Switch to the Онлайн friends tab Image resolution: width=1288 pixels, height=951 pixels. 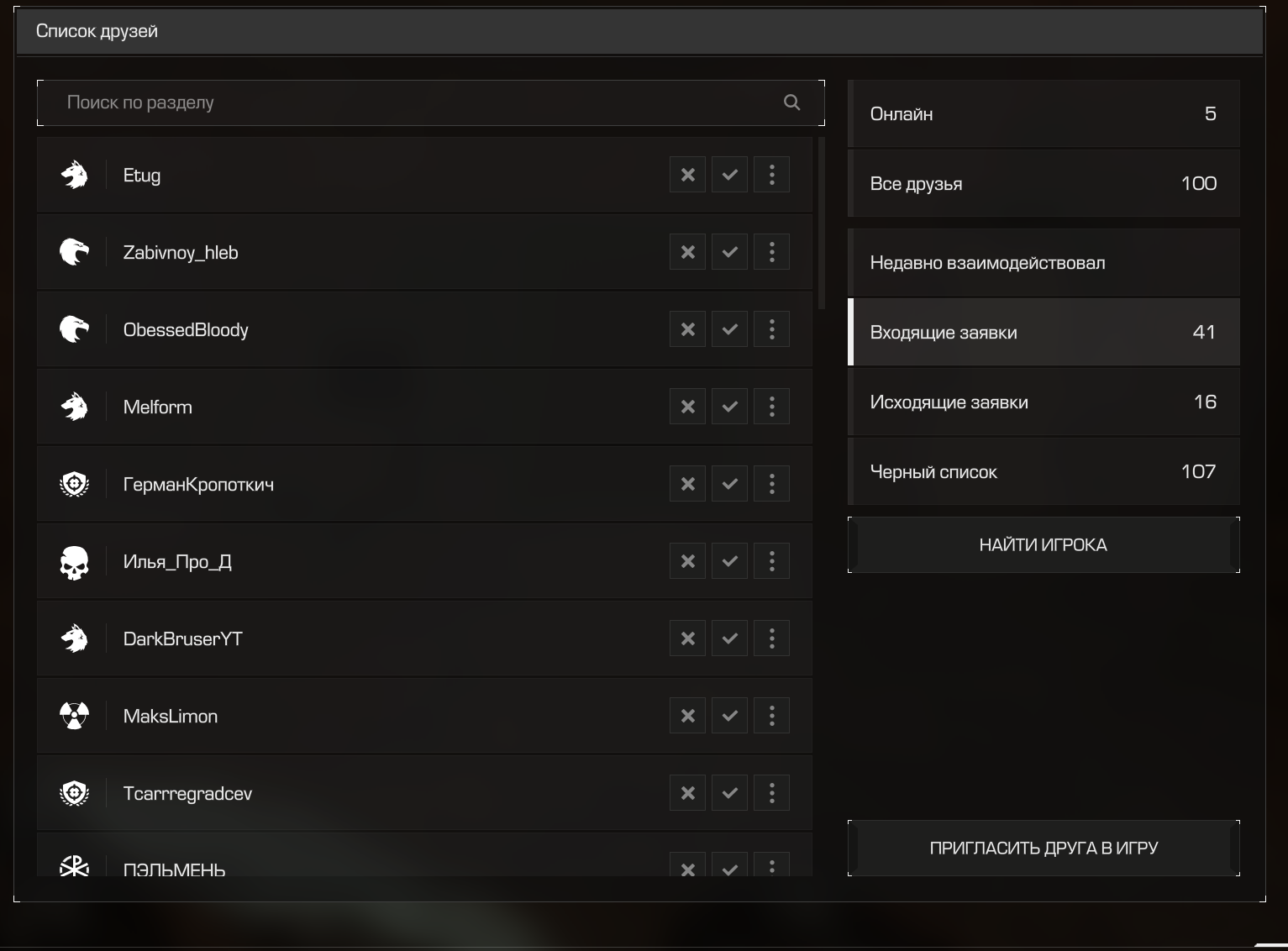click(1043, 114)
